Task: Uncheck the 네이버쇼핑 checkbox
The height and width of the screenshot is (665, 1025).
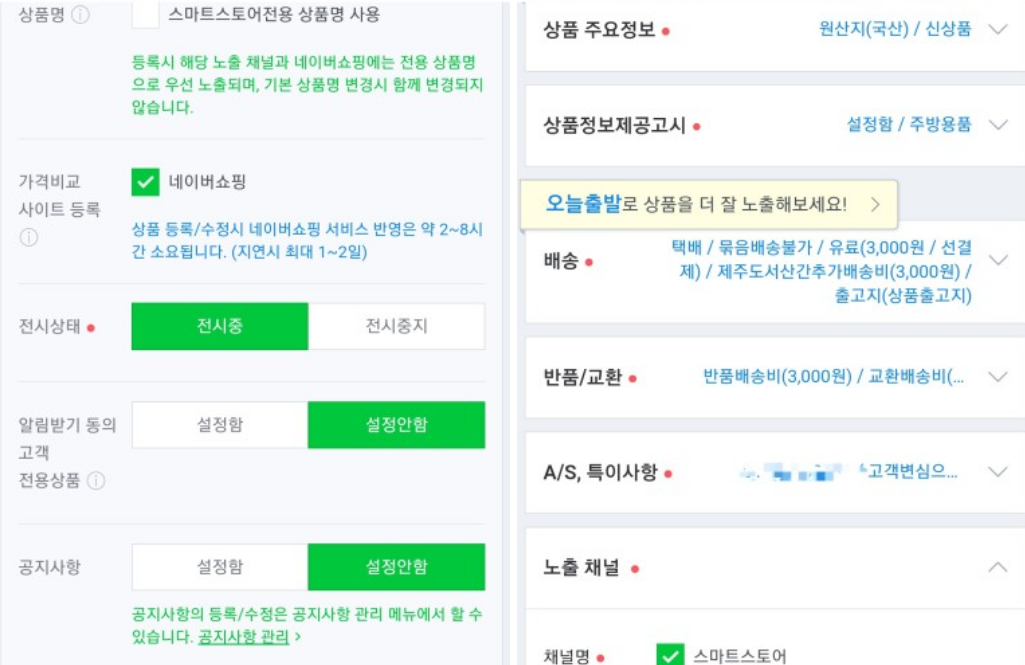Action: (143, 184)
